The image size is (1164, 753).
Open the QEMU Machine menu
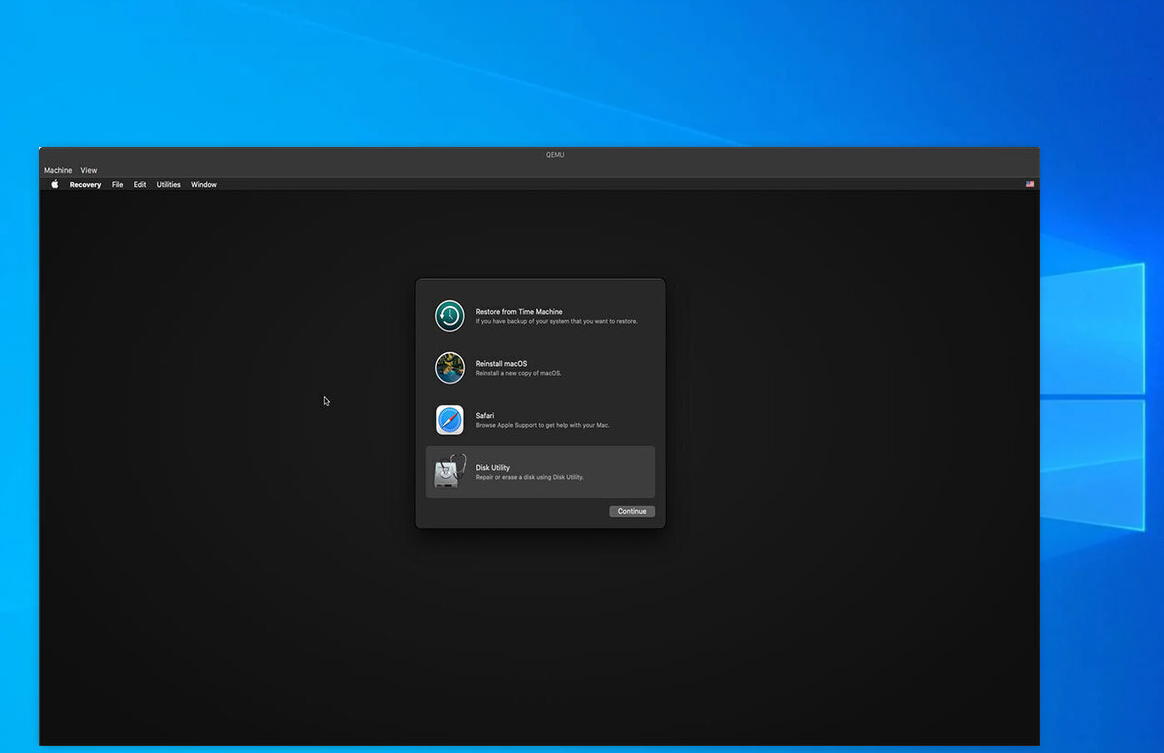(x=58, y=170)
